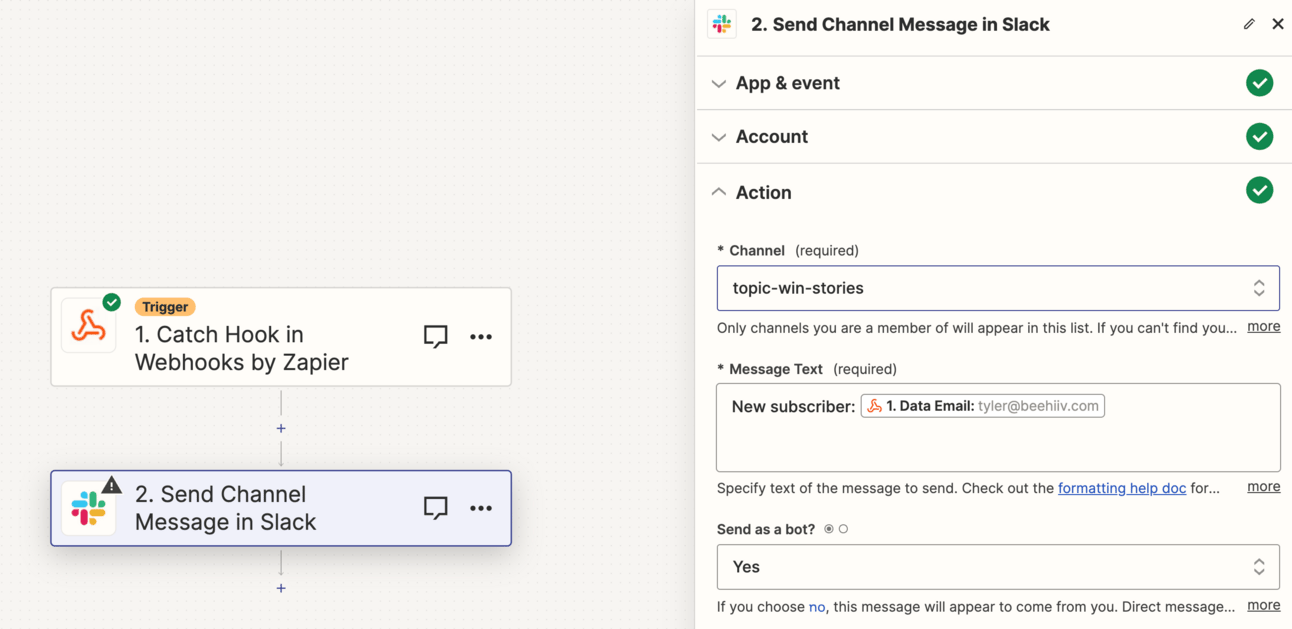Show more of the Channel help text
Image resolution: width=1292 pixels, height=629 pixels.
pyautogui.click(x=1264, y=326)
